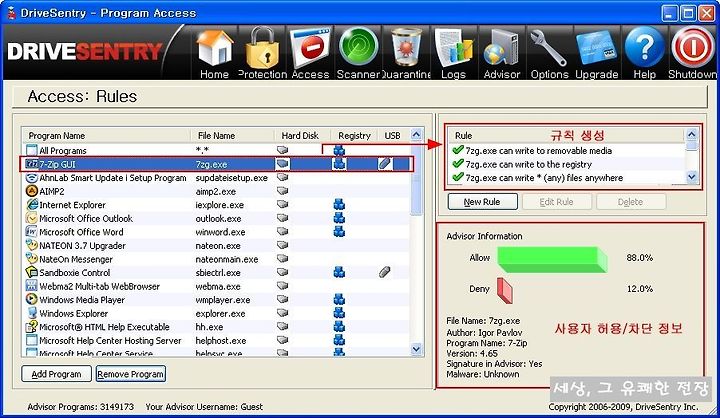Click the DriveSentry title bar app icon
The height and width of the screenshot is (418, 720).
(11, 12)
